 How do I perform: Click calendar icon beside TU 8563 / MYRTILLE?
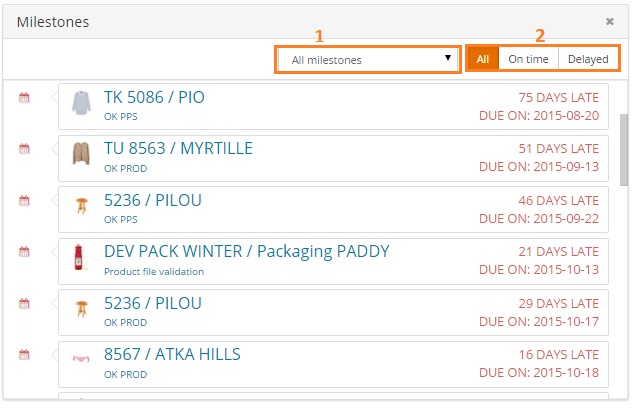tap(25, 149)
